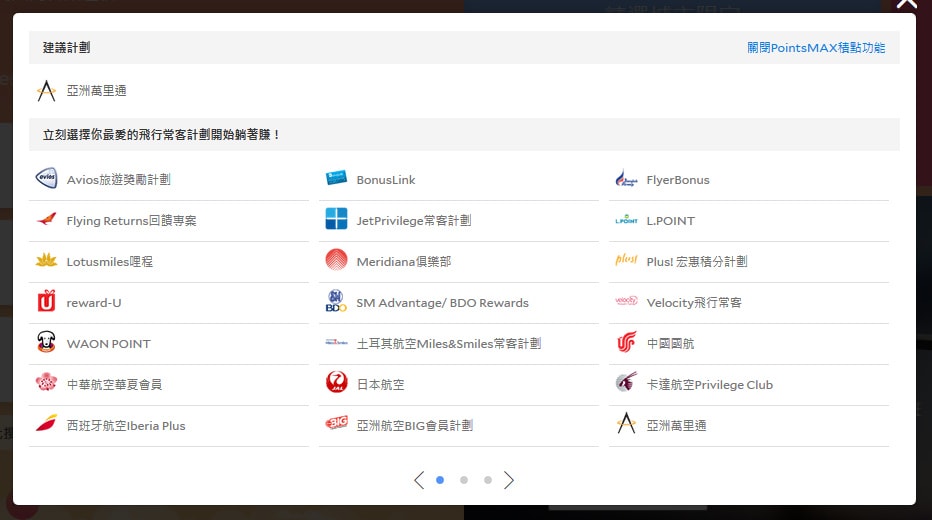932x520 pixels.
Task: Click the Iberia Plus logo icon
Action: 46,423
